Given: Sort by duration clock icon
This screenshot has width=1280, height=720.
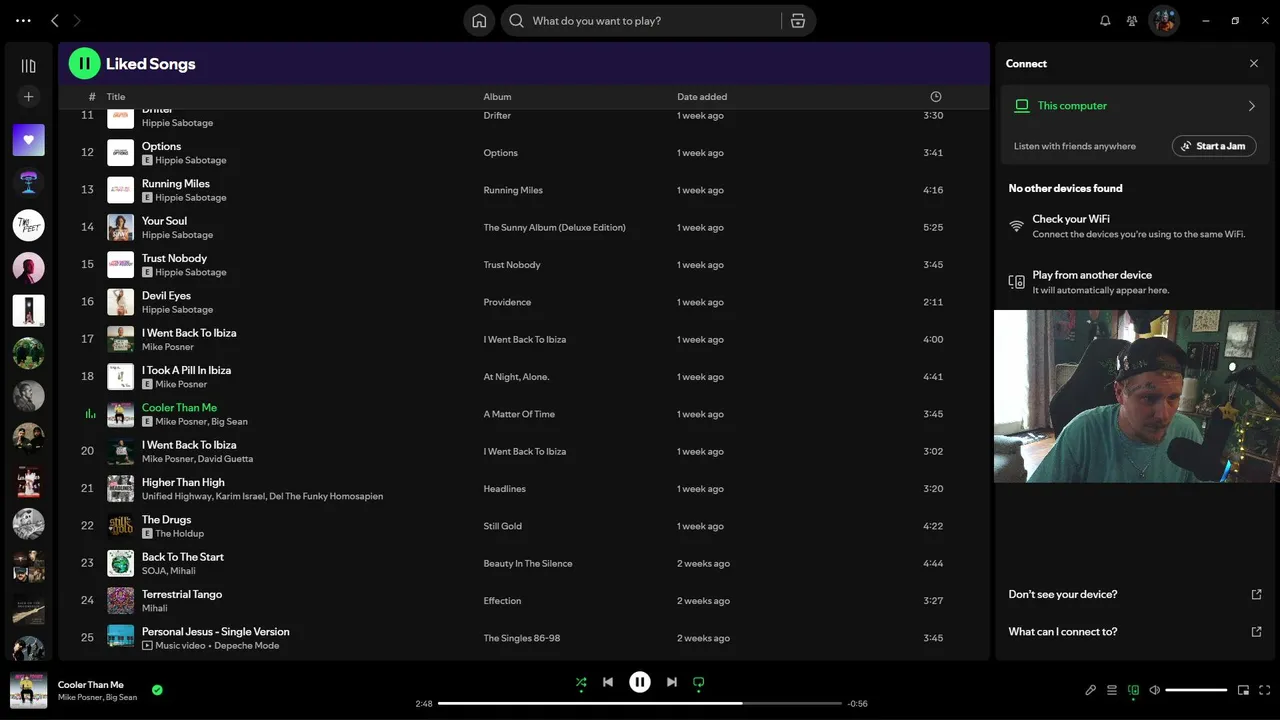Looking at the screenshot, I should coord(936,97).
